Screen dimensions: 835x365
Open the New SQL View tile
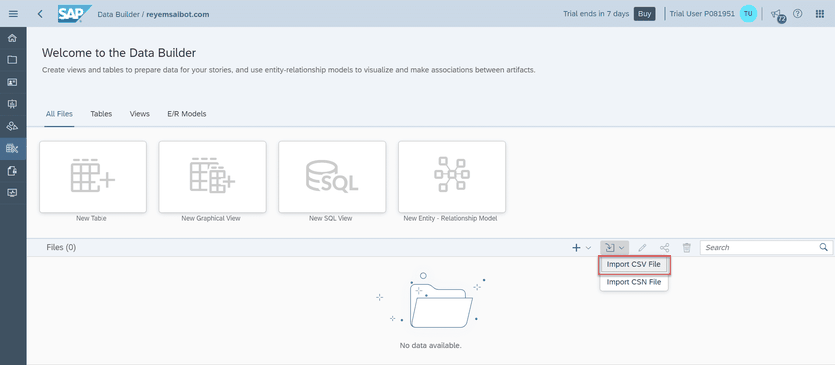[x=332, y=177]
